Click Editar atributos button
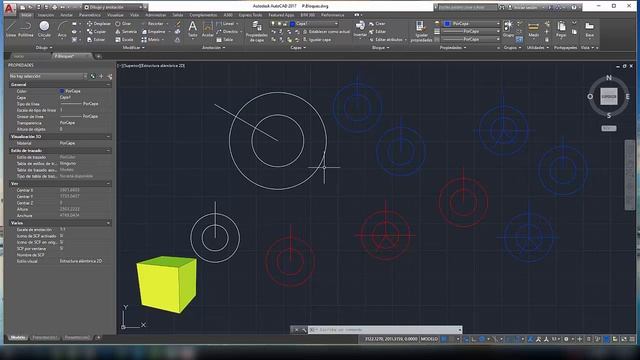 (388, 40)
